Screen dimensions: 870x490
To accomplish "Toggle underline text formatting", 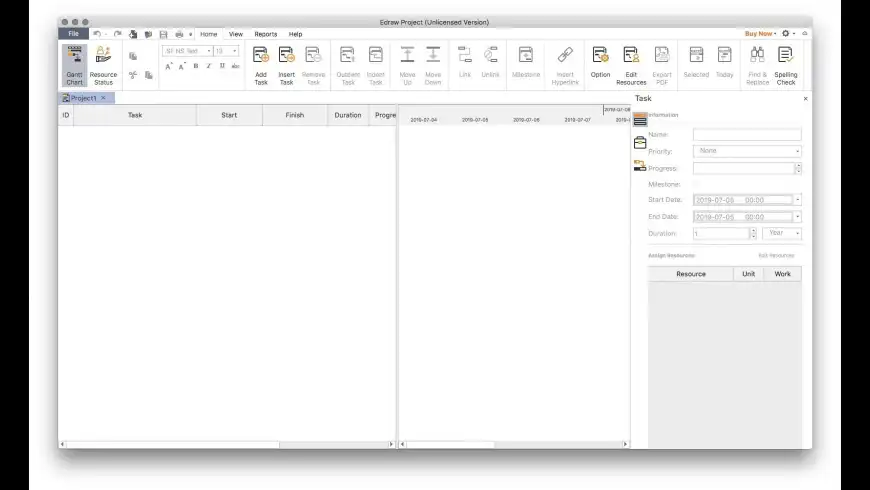I will pos(222,66).
